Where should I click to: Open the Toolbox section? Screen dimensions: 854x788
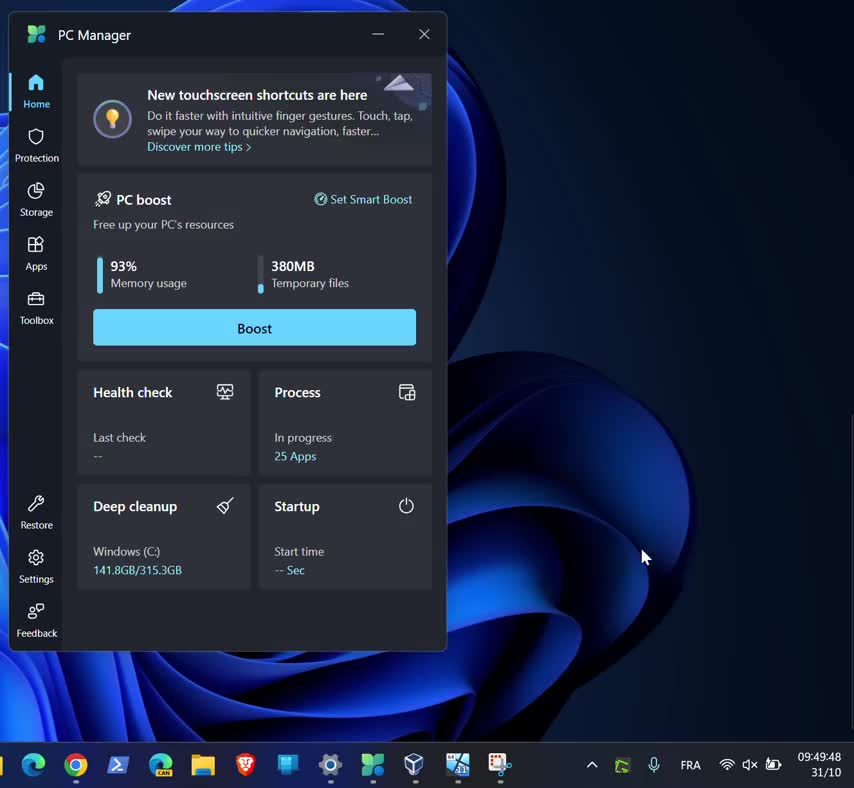[x=36, y=307]
